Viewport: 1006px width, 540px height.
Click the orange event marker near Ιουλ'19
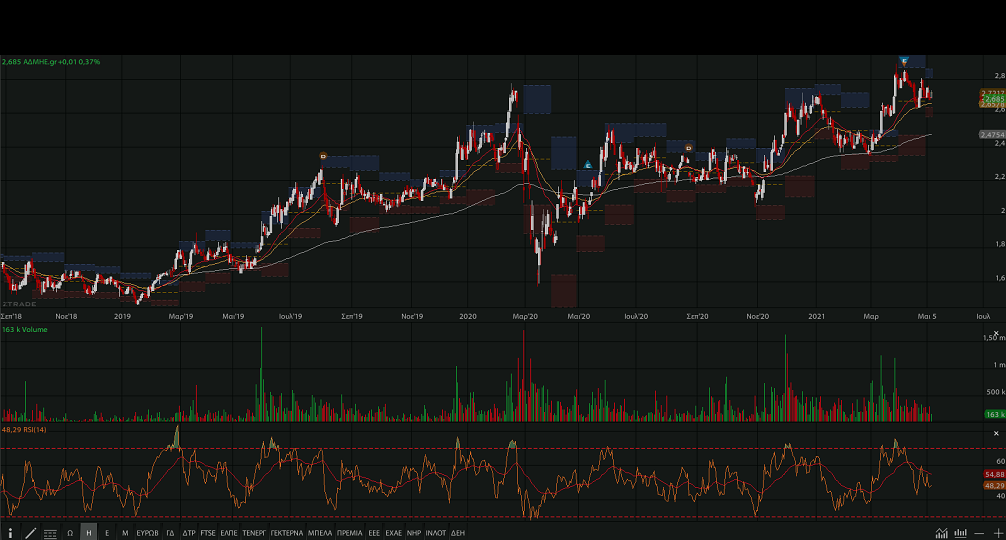322,156
